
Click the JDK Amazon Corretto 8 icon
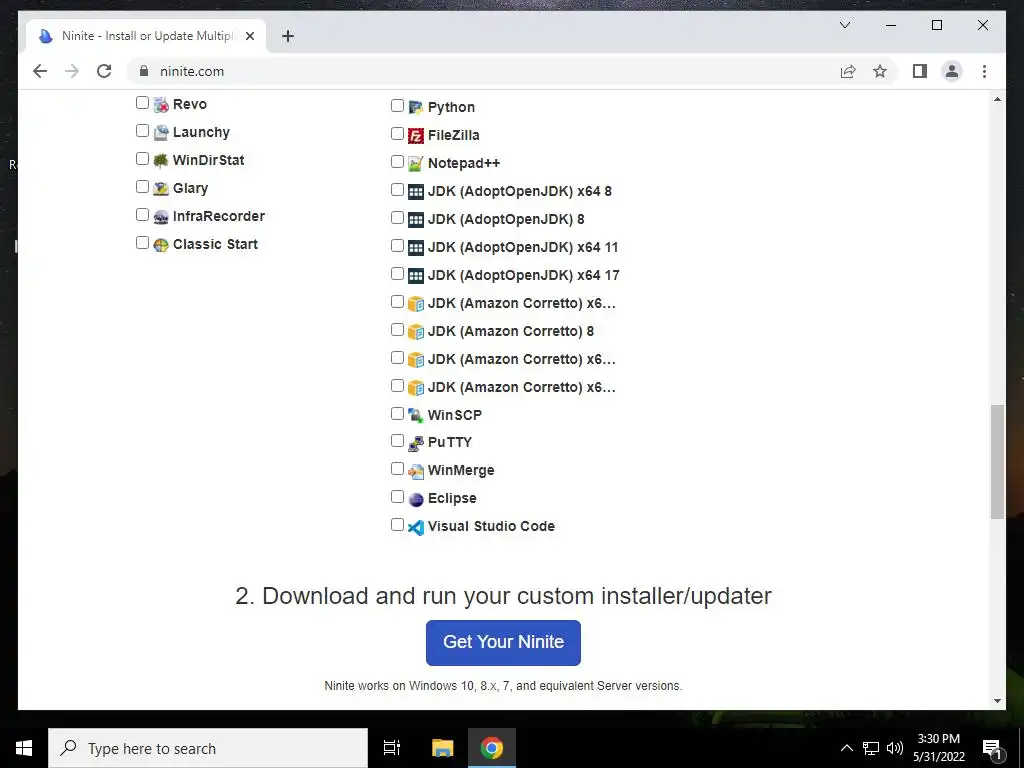point(415,332)
